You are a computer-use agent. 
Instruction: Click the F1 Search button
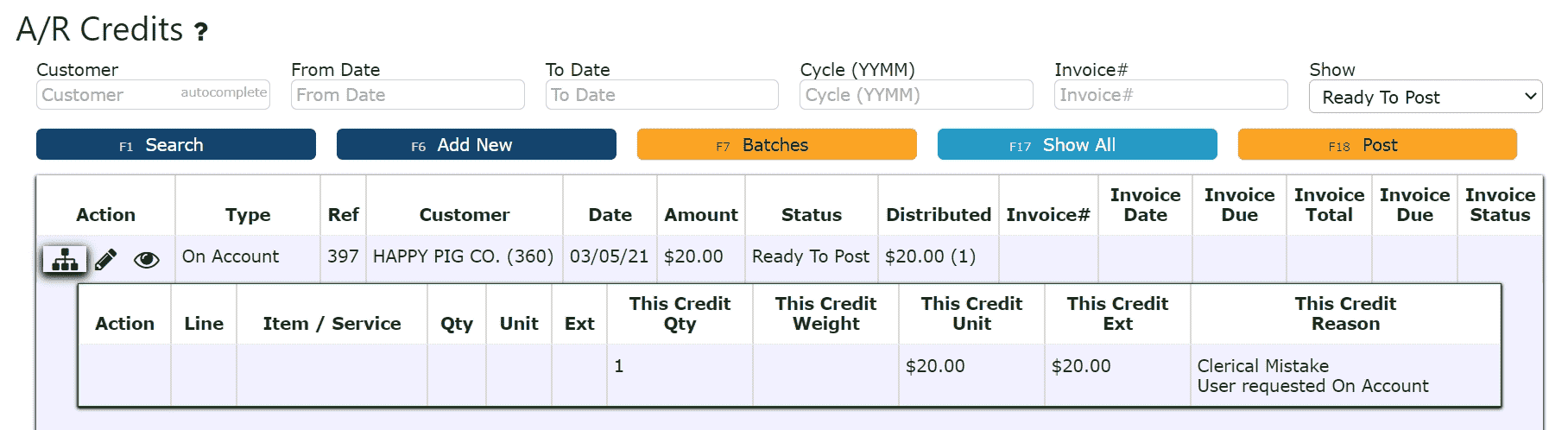point(176,144)
